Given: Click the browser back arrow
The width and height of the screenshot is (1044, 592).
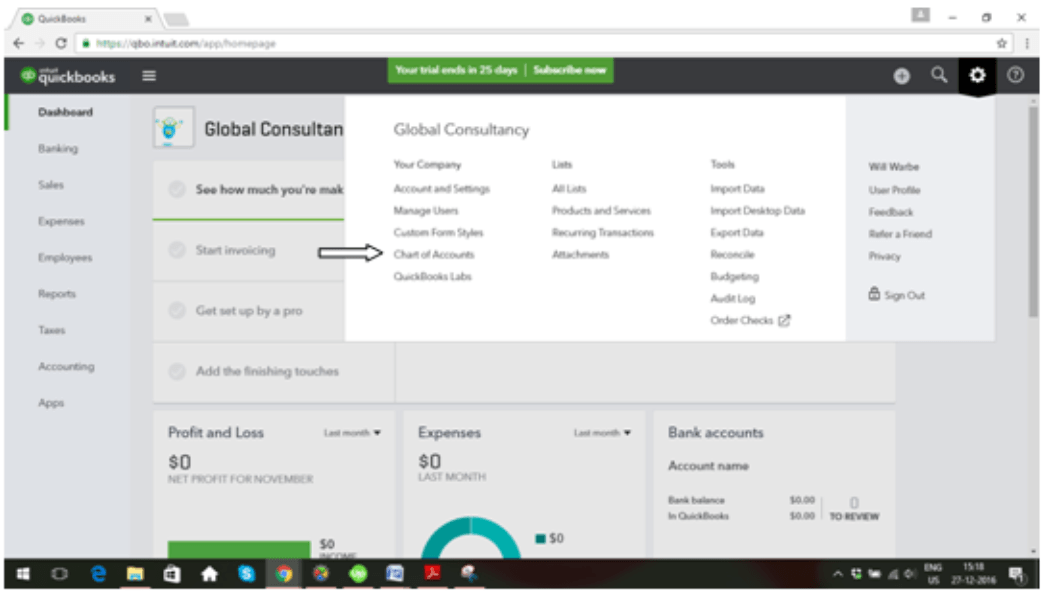Looking at the screenshot, I should pyautogui.click(x=19, y=43).
